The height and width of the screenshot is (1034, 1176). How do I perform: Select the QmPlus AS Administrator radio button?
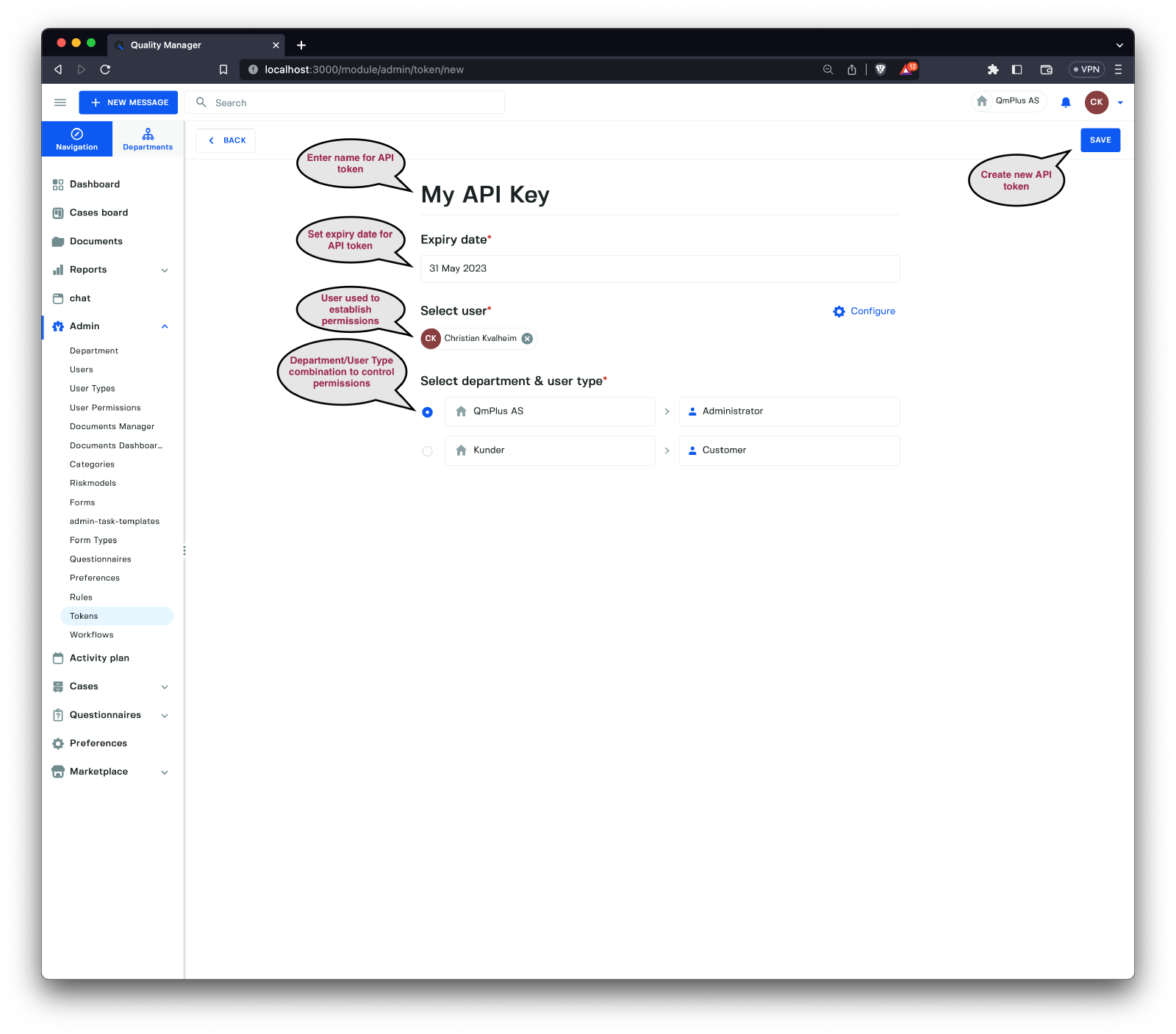pyautogui.click(x=428, y=412)
